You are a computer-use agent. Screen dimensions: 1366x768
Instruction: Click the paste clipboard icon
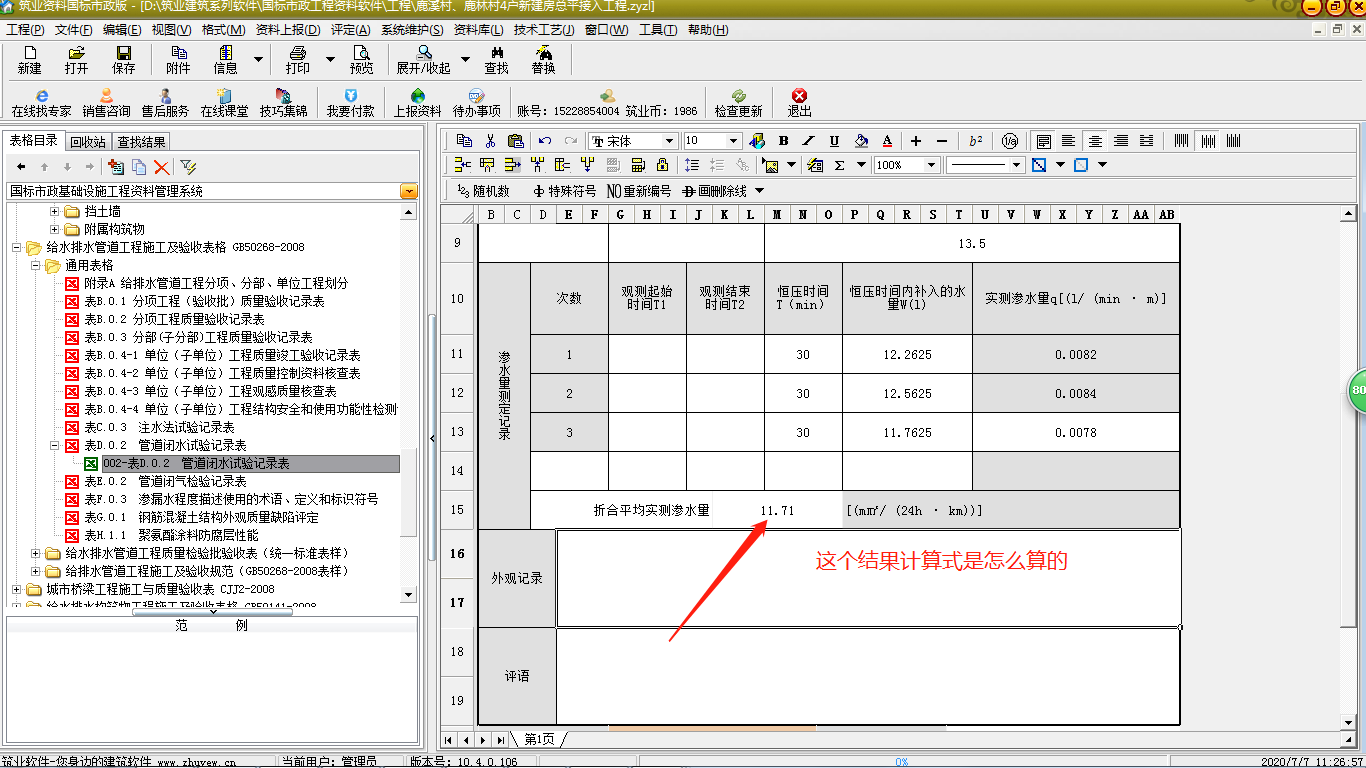tap(515, 141)
